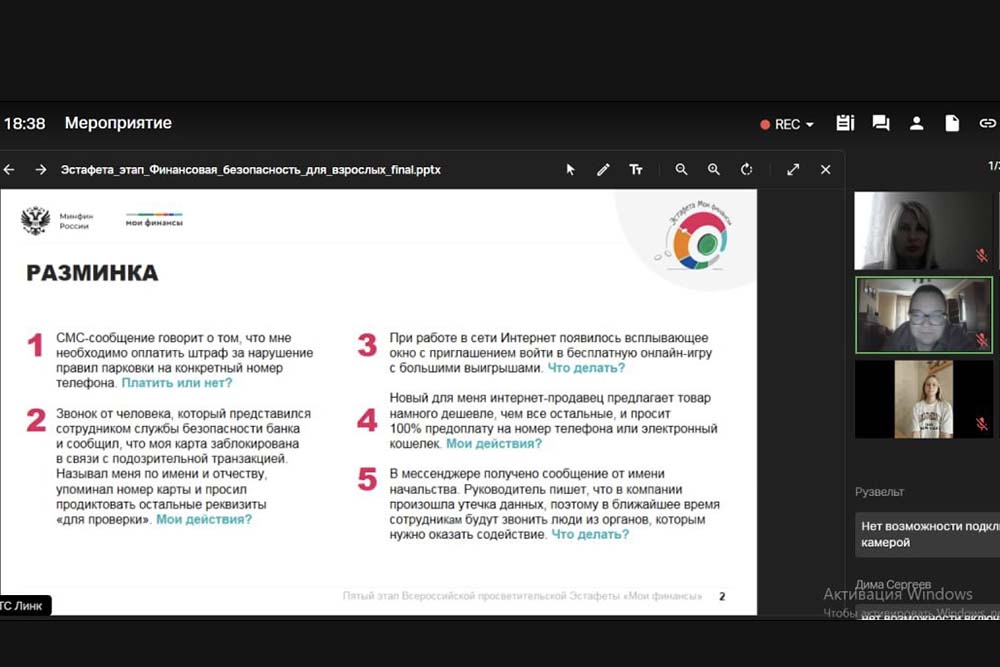Zoom out the presentation slide
Viewport: 1000px width, 667px height.
pos(681,170)
